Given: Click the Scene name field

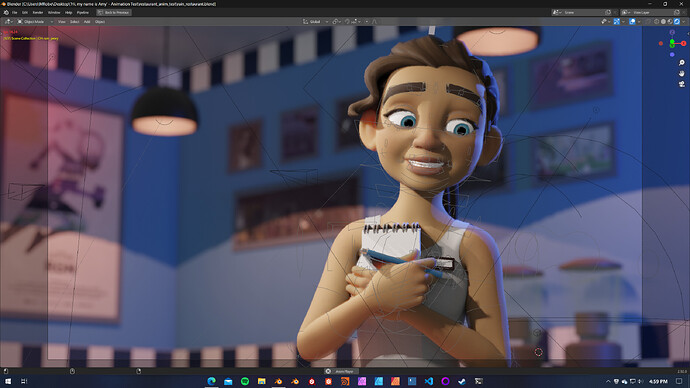Looking at the screenshot, I should [583, 12].
